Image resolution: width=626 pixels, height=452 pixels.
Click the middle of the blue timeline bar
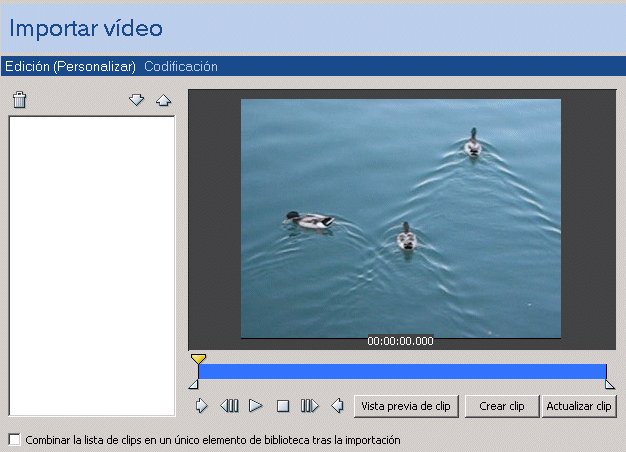point(401,371)
